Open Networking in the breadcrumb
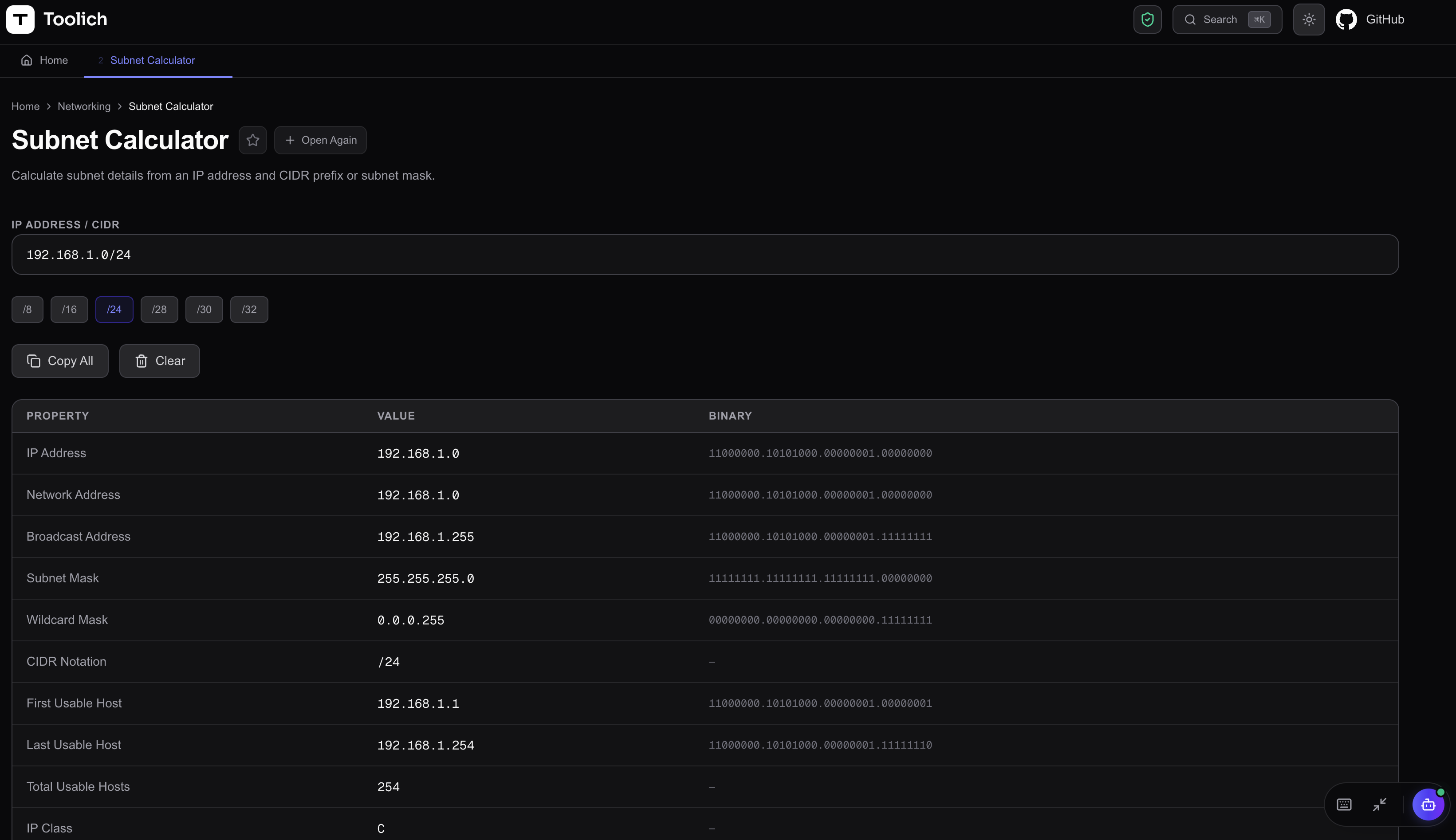The image size is (1456, 840). pyautogui.click(x=84, y=107)
